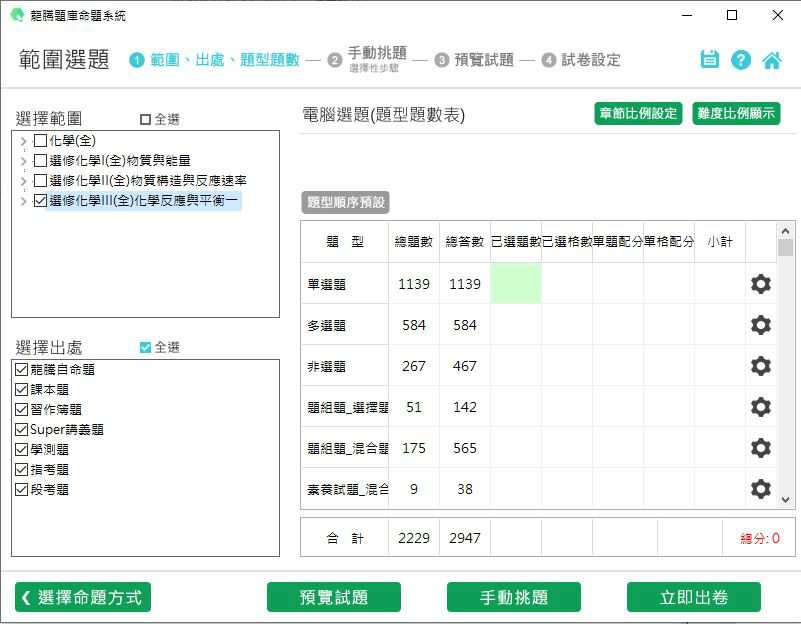This screenshot has height=624, width=801.
Task: Click question table scroll down arrow
Action: coord(785,500)
